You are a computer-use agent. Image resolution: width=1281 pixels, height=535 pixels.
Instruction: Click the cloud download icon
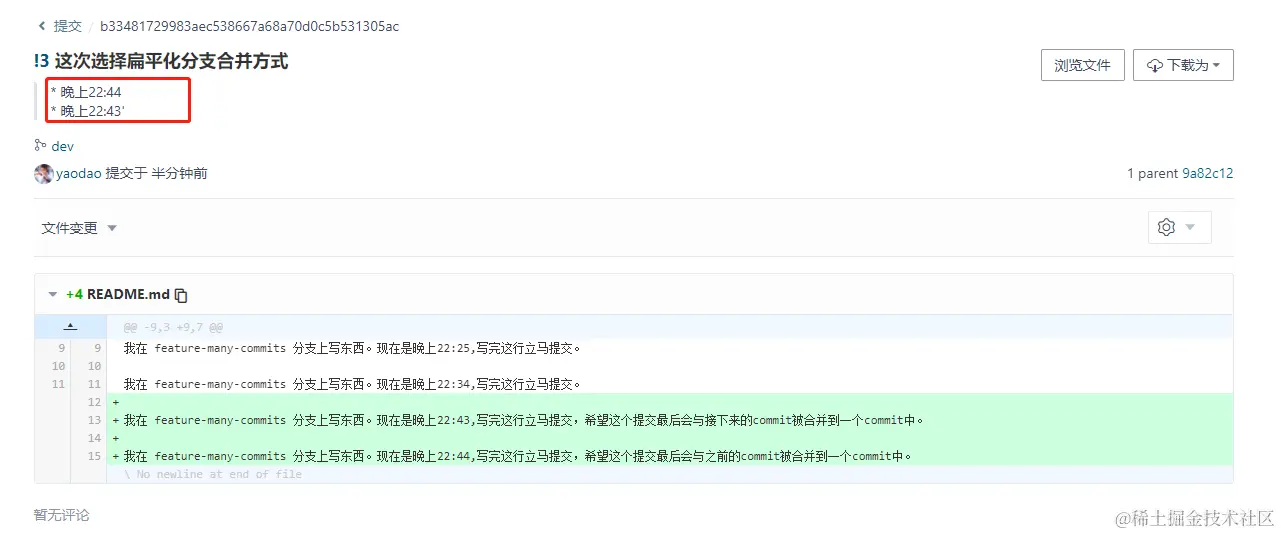click(x=1155, y=65)
